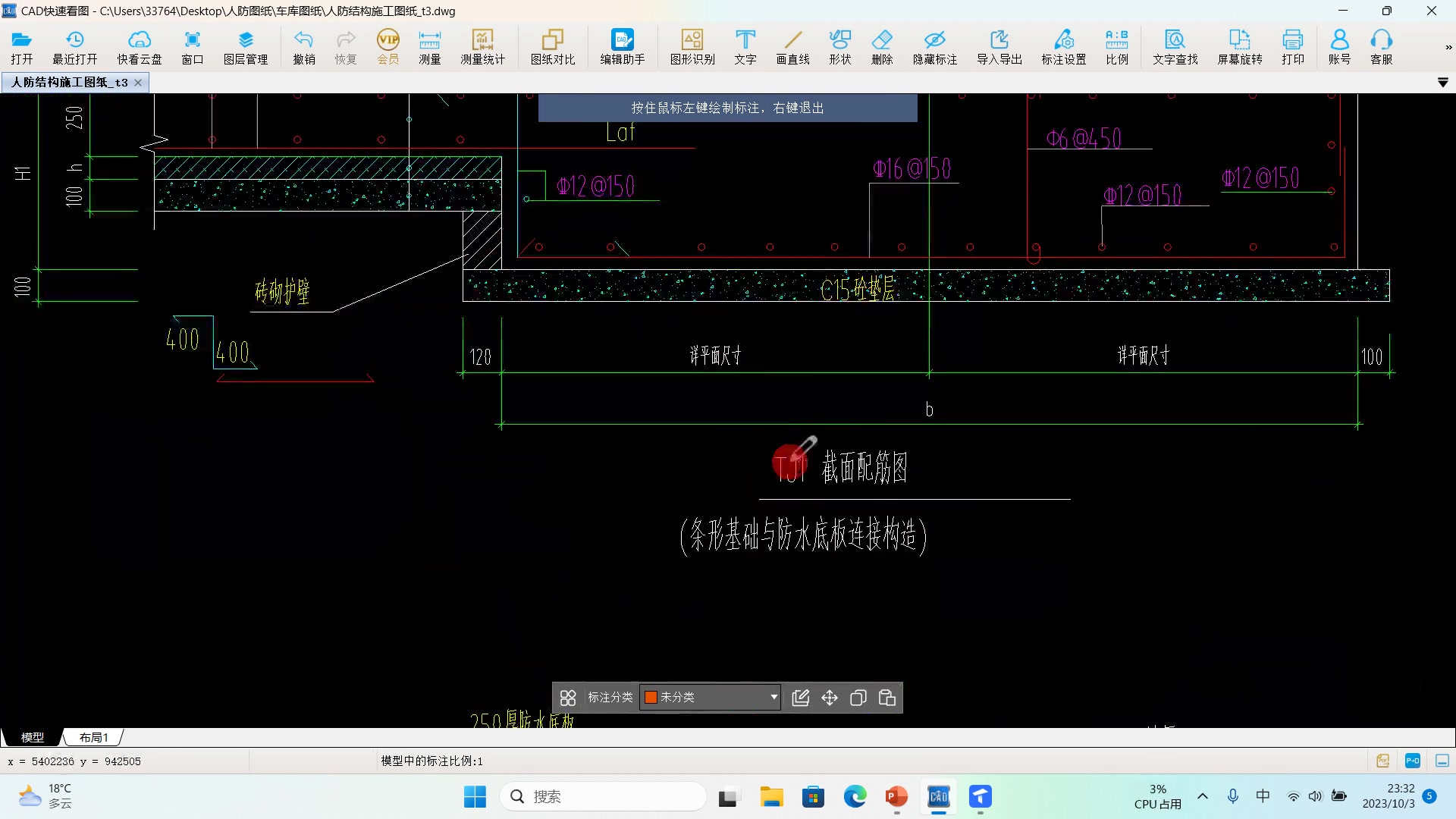Expand the tab list arrow at right
The height and width of the screenshot is (819, 1456).
click(1442, 83)
